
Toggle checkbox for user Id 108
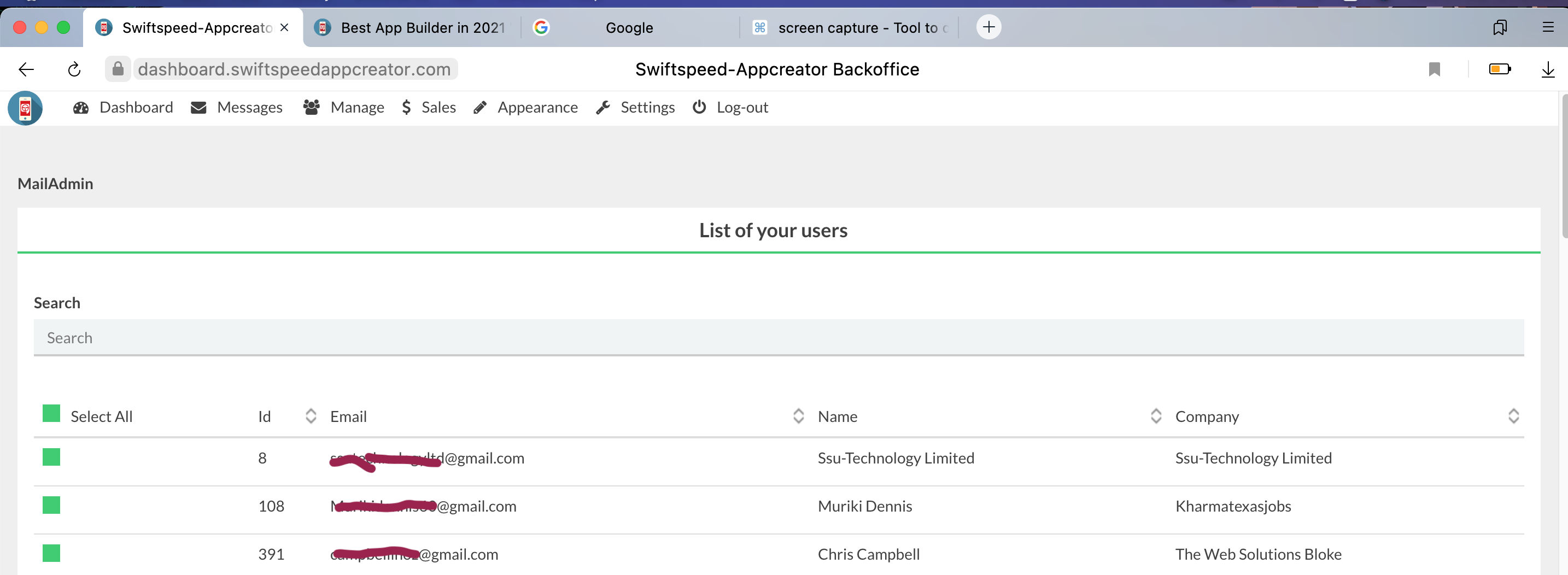51,505
